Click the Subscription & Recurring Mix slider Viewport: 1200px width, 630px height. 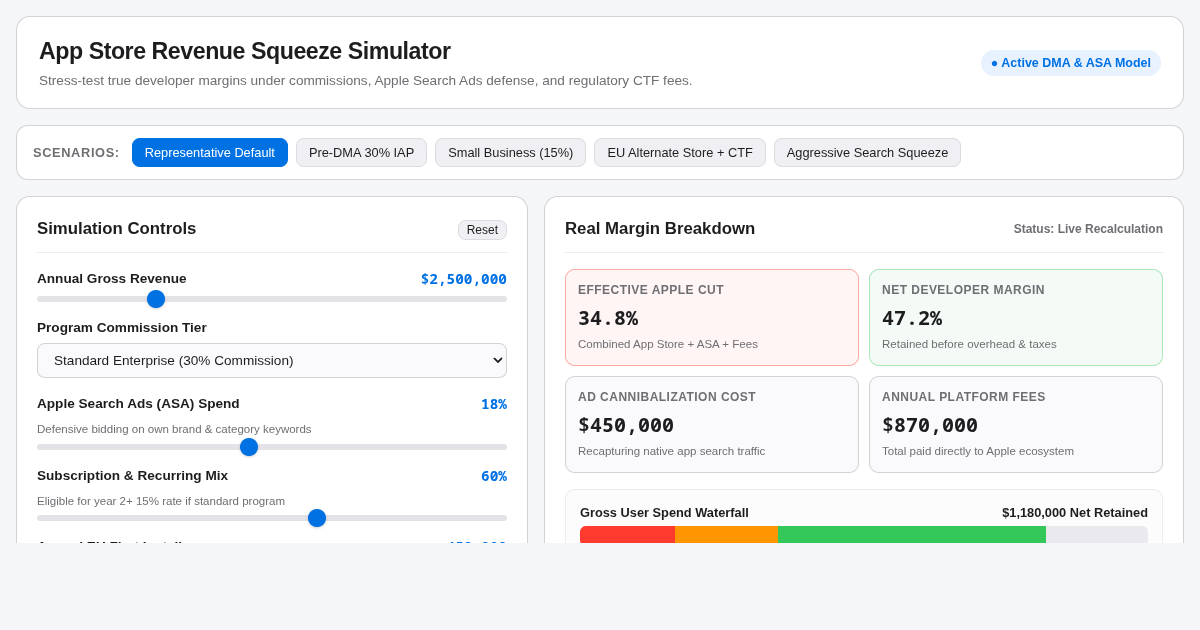tap(272, 517)
